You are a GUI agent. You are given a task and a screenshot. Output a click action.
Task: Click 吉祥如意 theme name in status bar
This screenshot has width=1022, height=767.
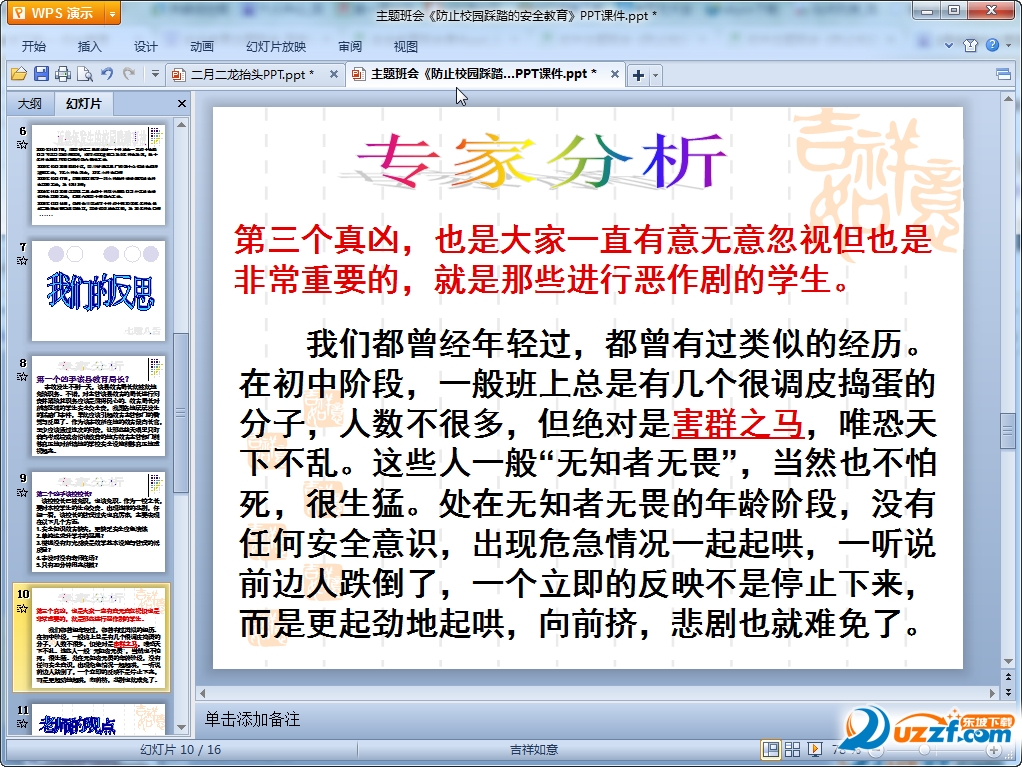click(x=534, y=749)
